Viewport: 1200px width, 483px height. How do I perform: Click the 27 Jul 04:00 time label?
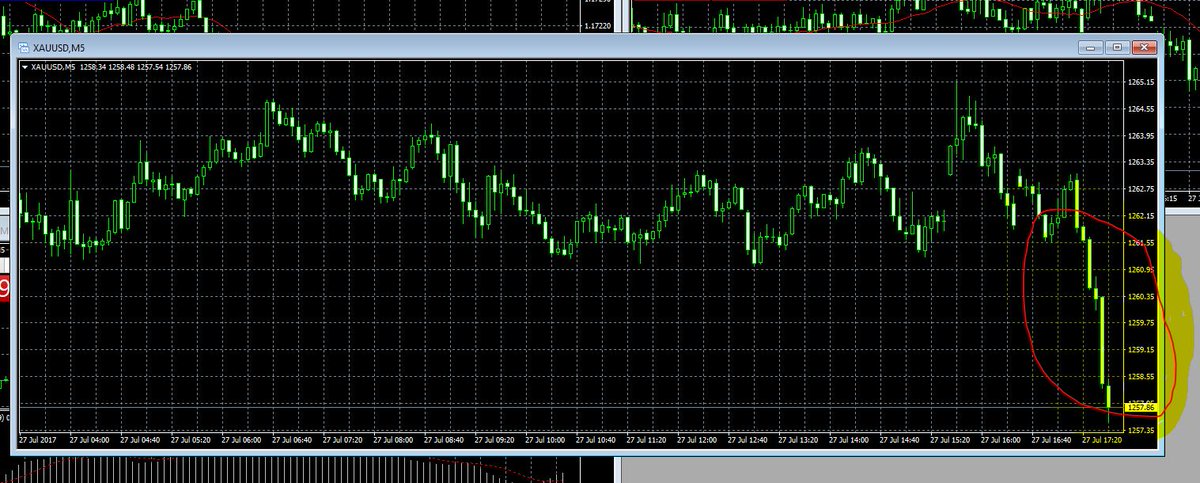90,438
